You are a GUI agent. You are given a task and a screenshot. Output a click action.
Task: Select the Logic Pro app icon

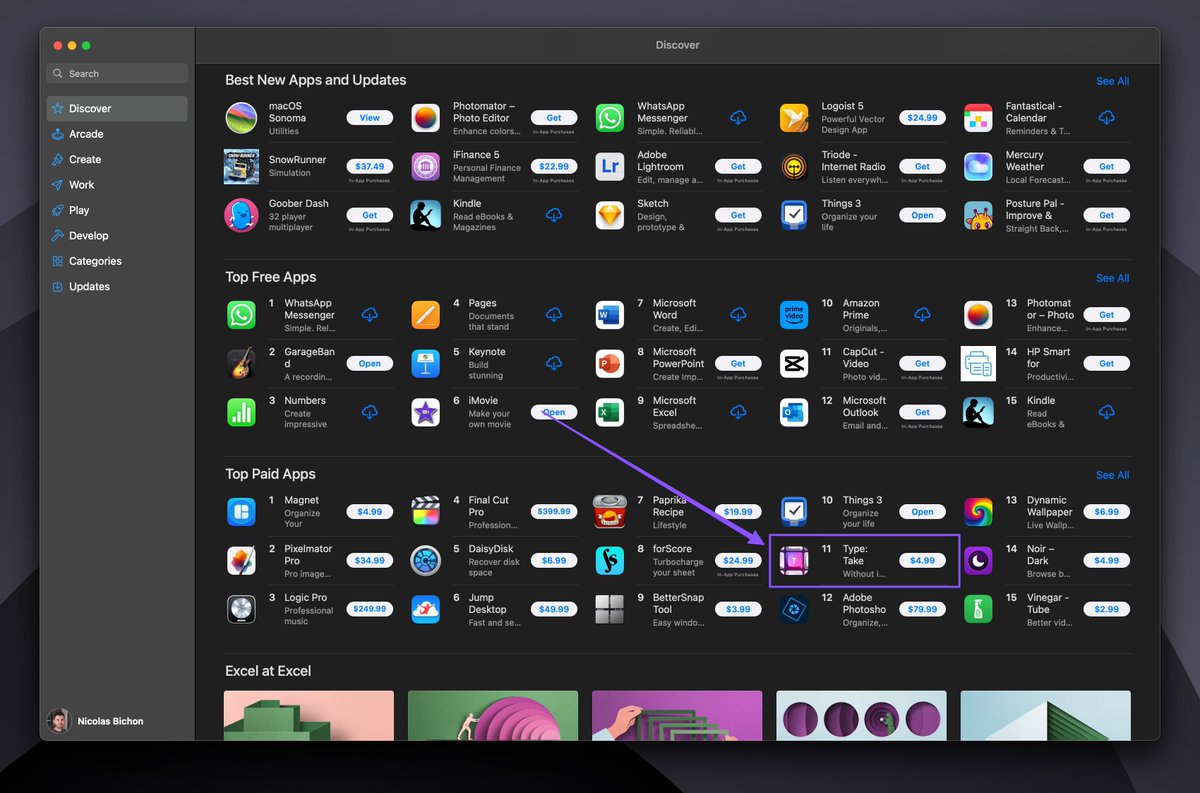click(x=241, y=609)
